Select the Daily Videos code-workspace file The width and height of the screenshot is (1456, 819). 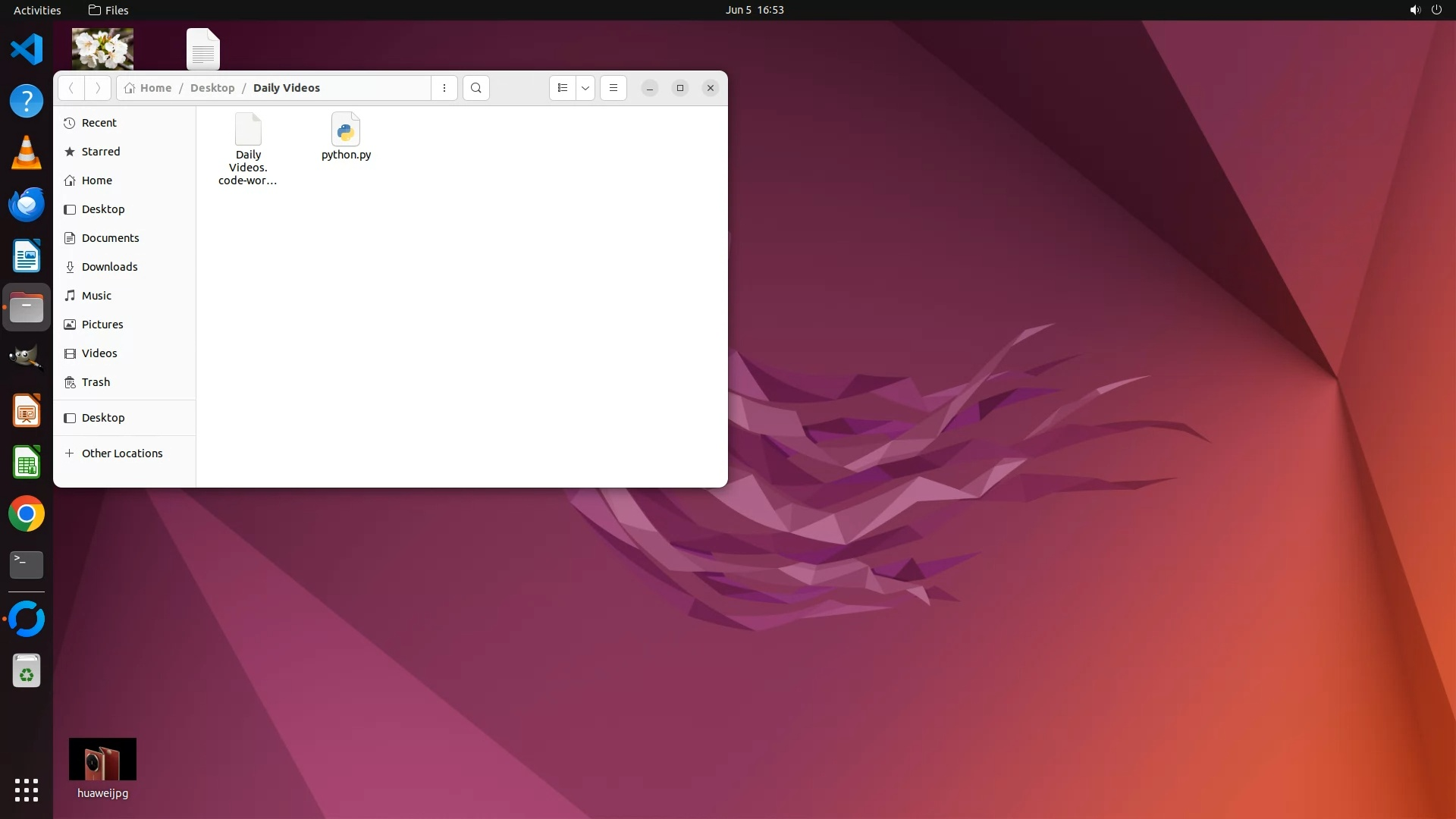(x=248, y=130)
